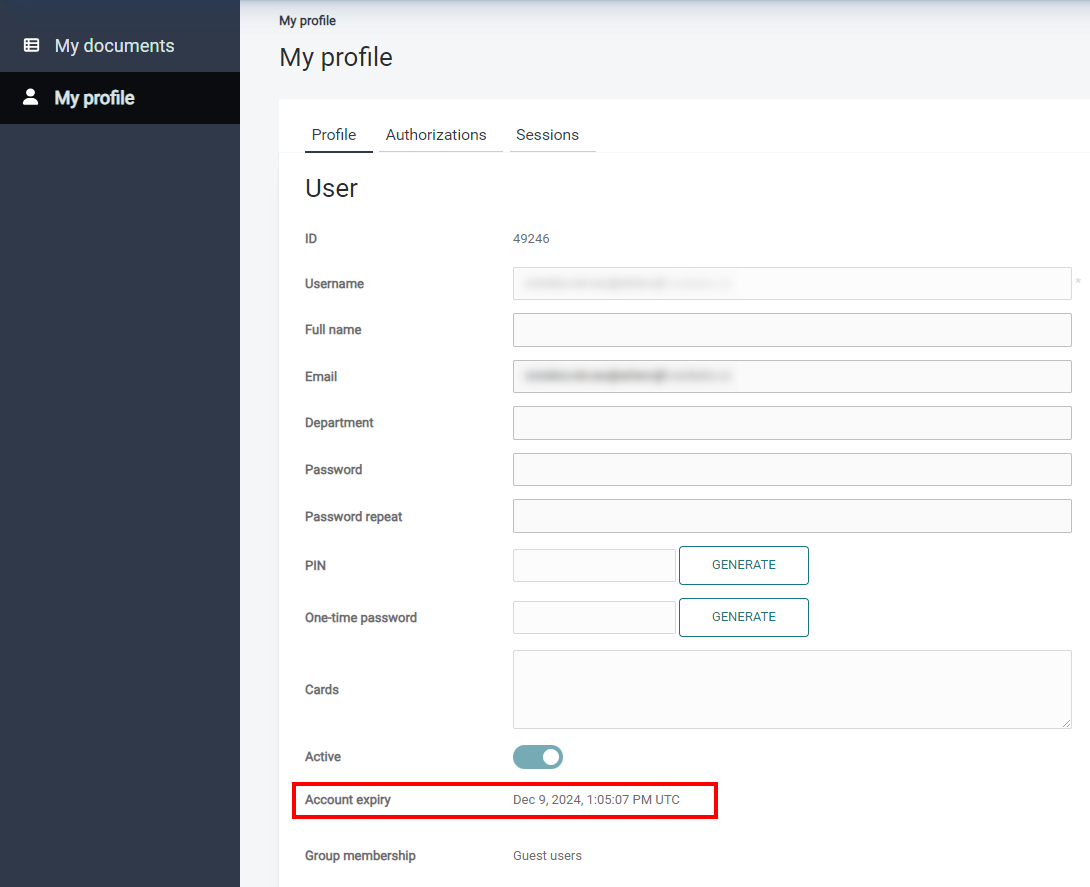Click inside the Cards text area
This screenshot has width=1090, height=887.
pyautogui.click(x=791, y=689)
